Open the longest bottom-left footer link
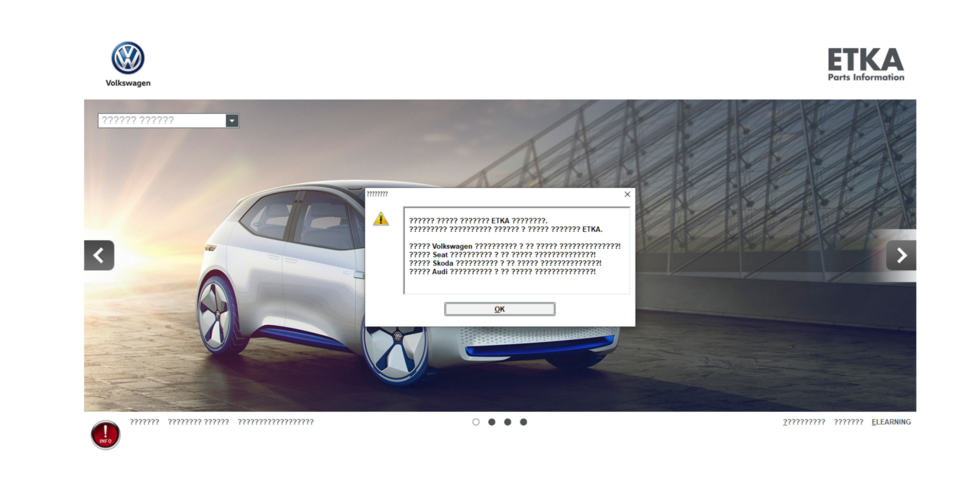Image resolution: width=974 pixels, height=480 pixels. tap(276, 422)
